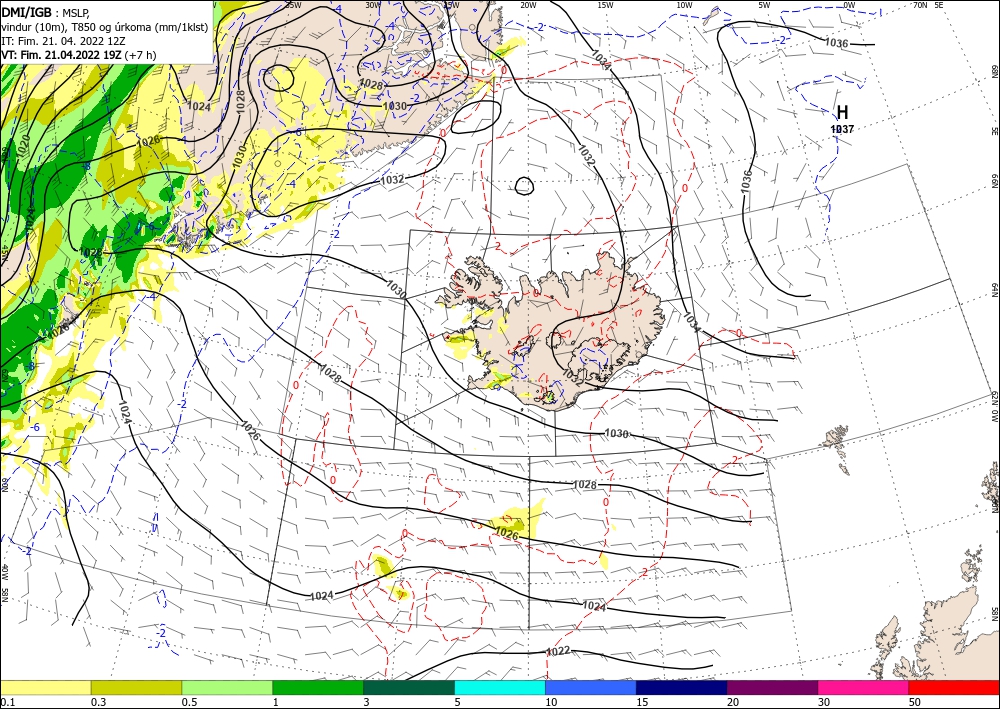Click the '20' legend scale value
The width and height of the screenshot is (1000, 709).
pos(733,702)
